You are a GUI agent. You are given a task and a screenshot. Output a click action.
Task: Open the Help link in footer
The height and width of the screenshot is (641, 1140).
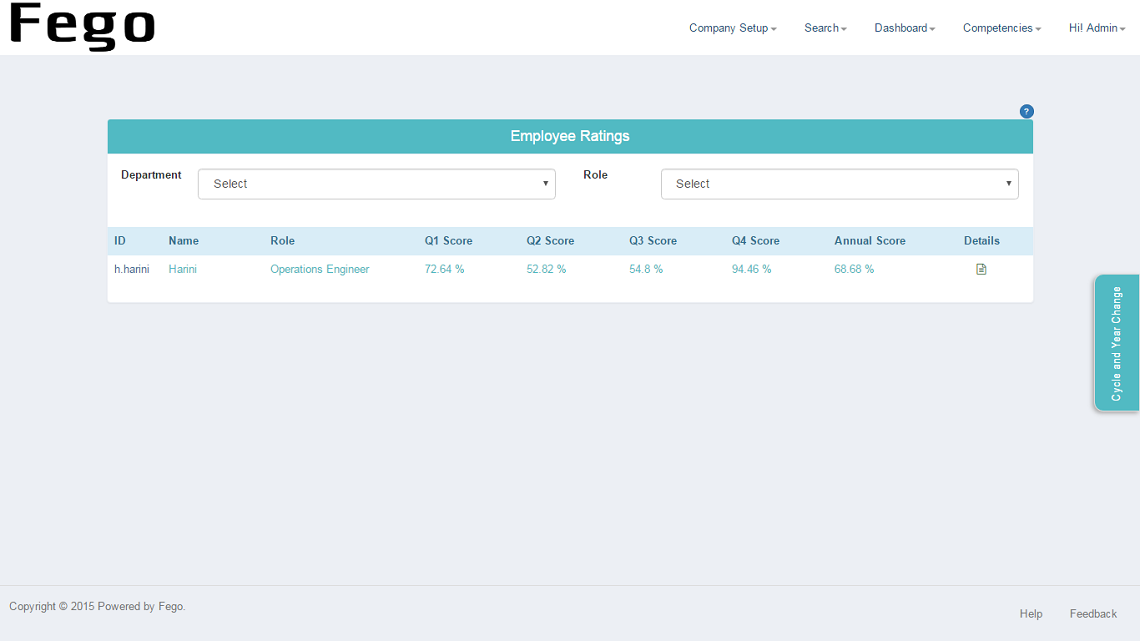(x=1031, y=614)
